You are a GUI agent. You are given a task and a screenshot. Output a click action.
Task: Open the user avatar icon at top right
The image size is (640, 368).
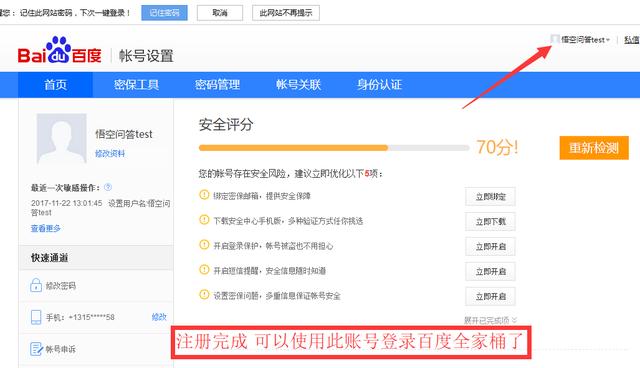[x=555, y=39]
